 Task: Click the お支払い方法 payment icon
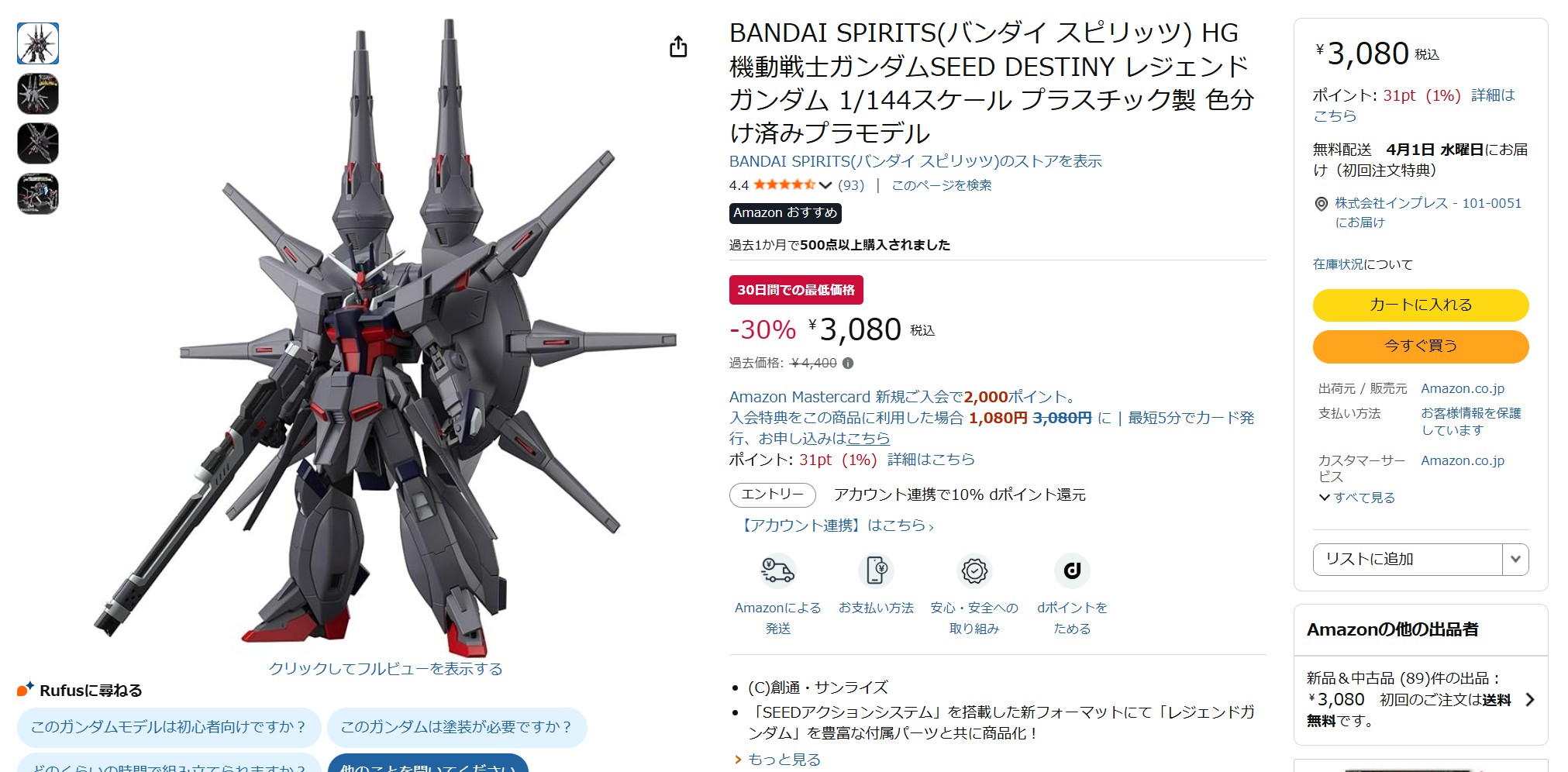[x=876, y=571]
